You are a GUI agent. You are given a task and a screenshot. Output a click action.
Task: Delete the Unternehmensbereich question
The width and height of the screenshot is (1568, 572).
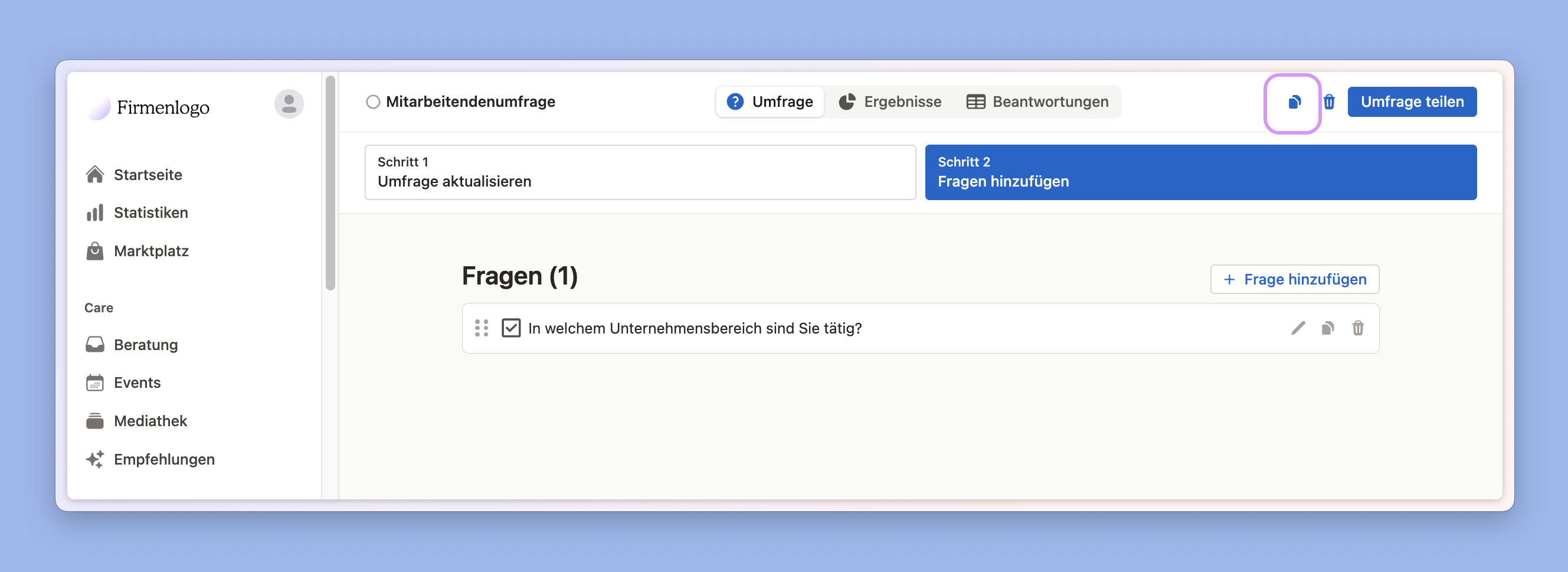1357,328
